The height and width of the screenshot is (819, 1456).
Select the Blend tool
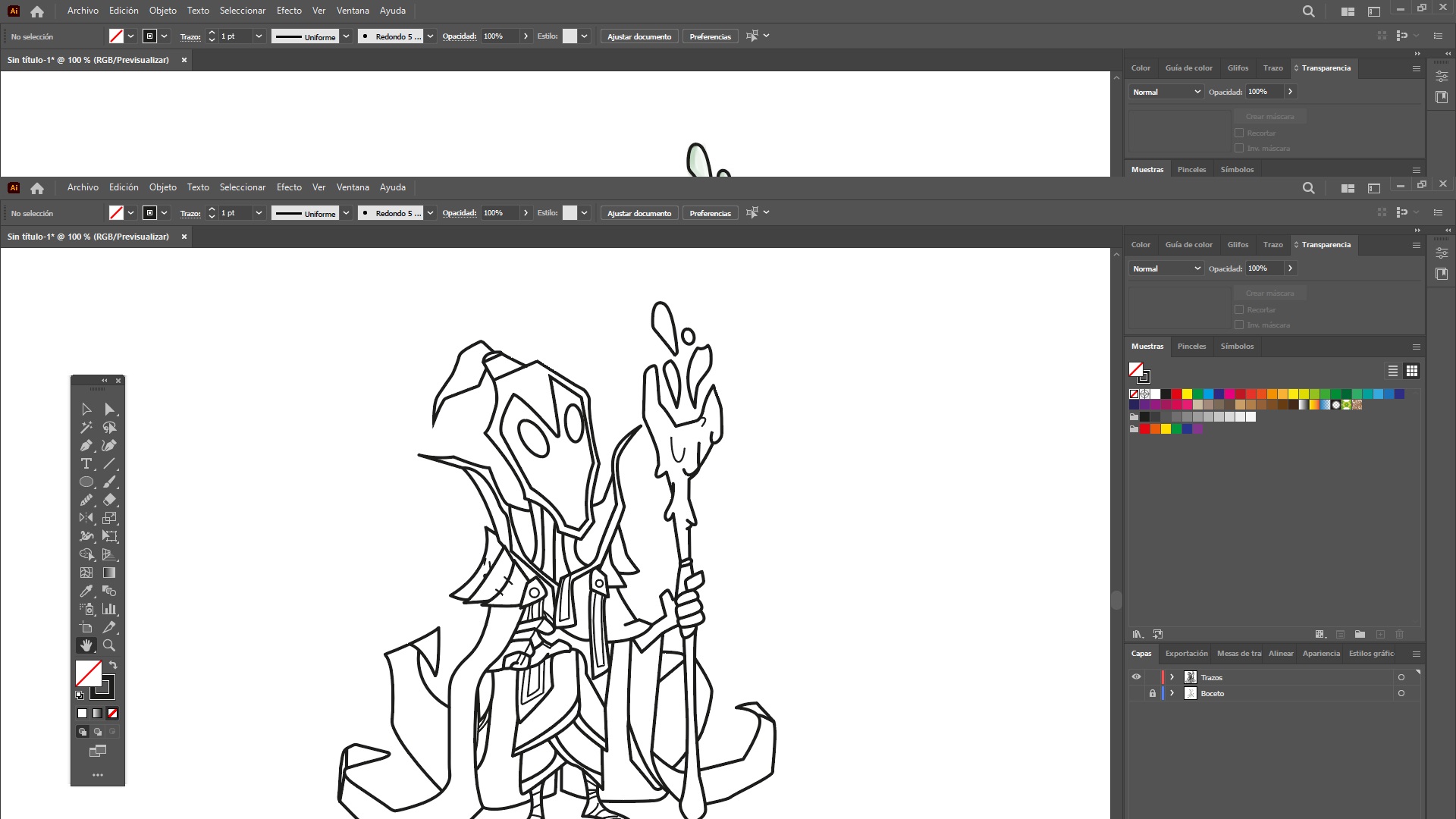coord(109,591)
